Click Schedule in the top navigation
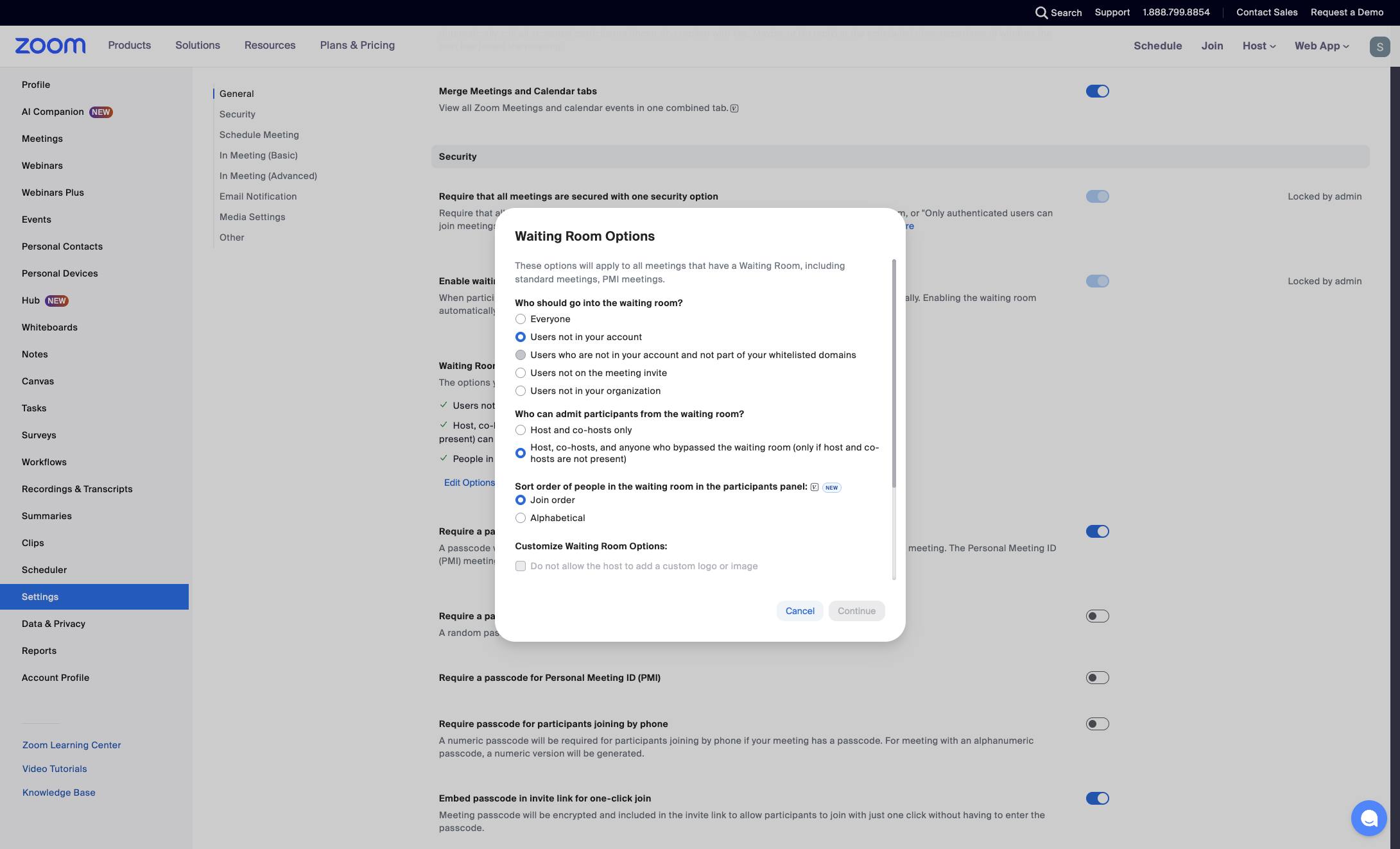 (x=1157, y=46)
